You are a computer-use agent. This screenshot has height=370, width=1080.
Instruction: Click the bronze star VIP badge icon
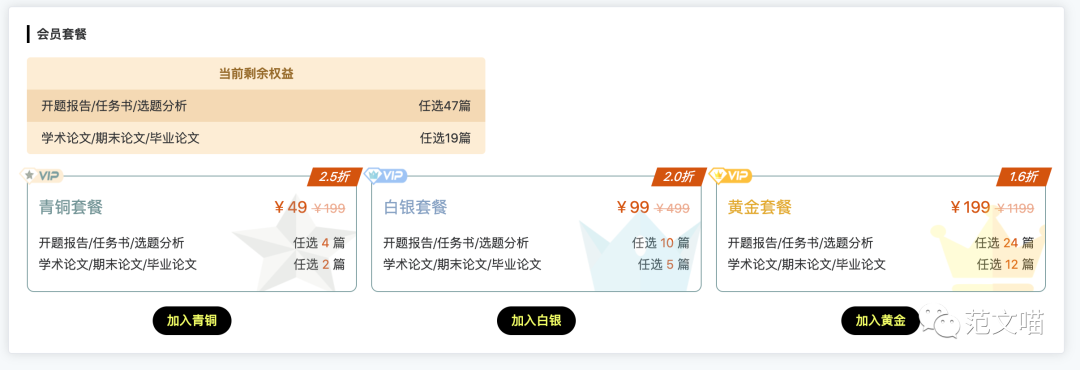pyautogui.click(x=42, y=176)
